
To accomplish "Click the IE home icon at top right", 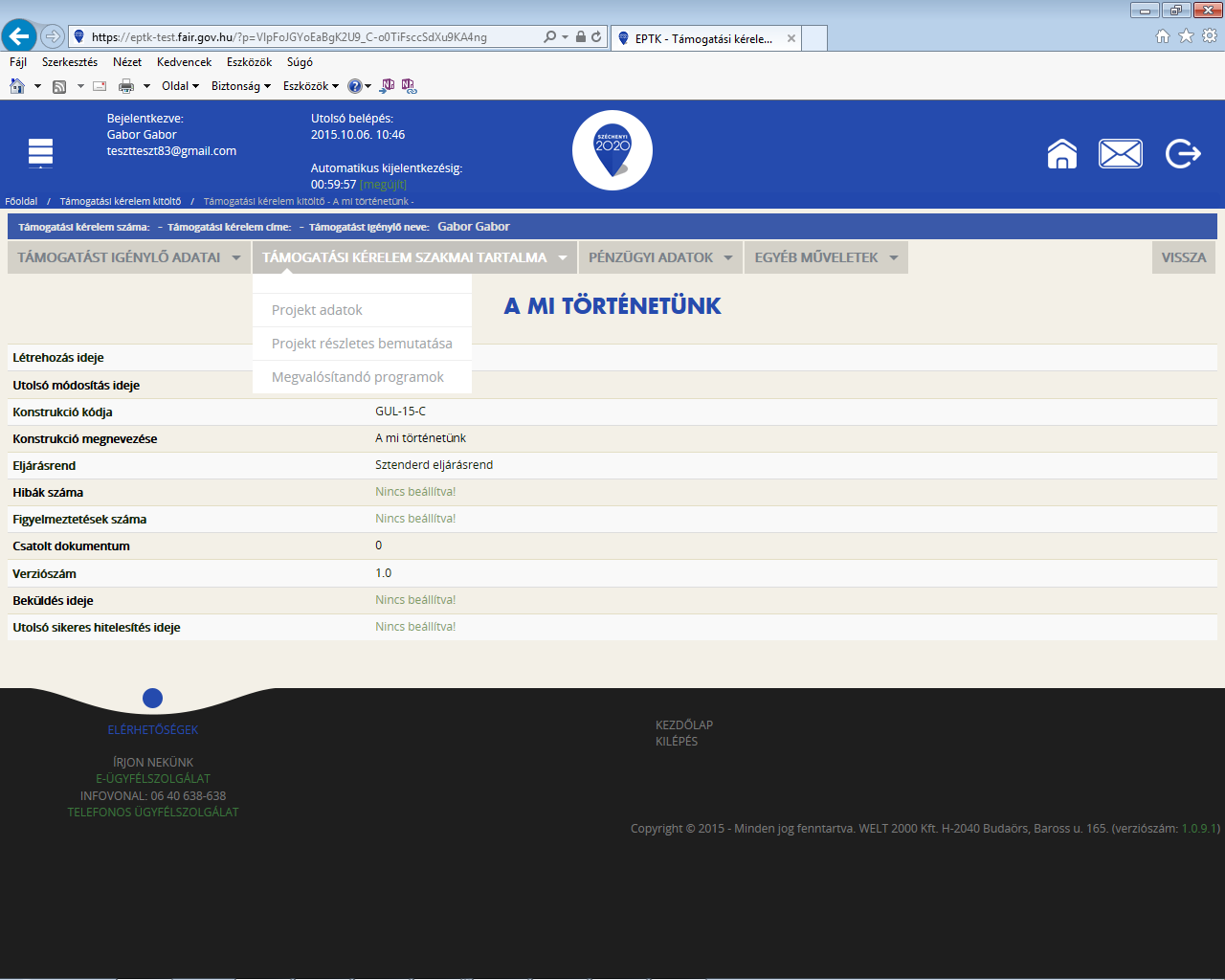I will (1163, 36).
